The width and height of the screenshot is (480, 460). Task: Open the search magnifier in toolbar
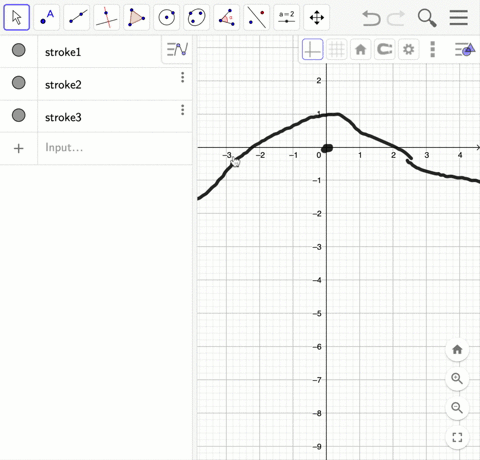[427, 18]
